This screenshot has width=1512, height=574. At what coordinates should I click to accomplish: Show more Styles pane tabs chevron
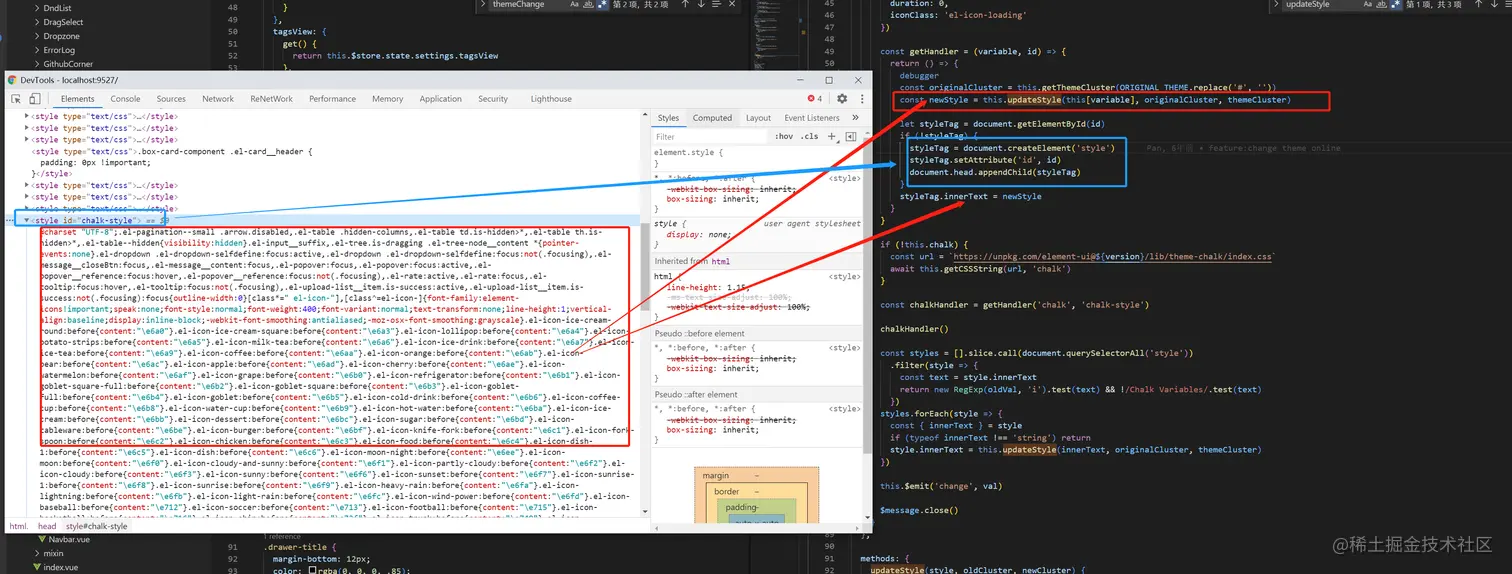coord(854,118)
